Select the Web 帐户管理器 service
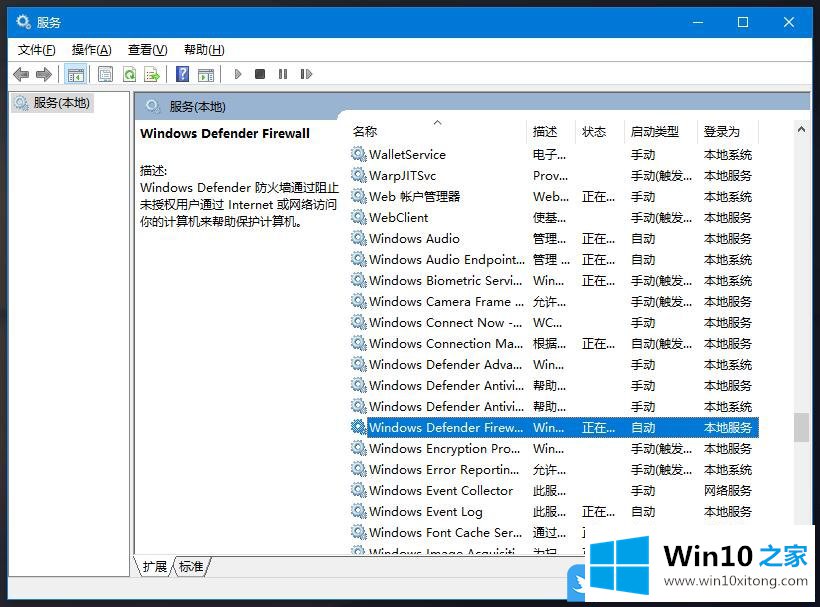Image resolution: width=820 pixels, height=607 pixels. click(x=554, y=197)
